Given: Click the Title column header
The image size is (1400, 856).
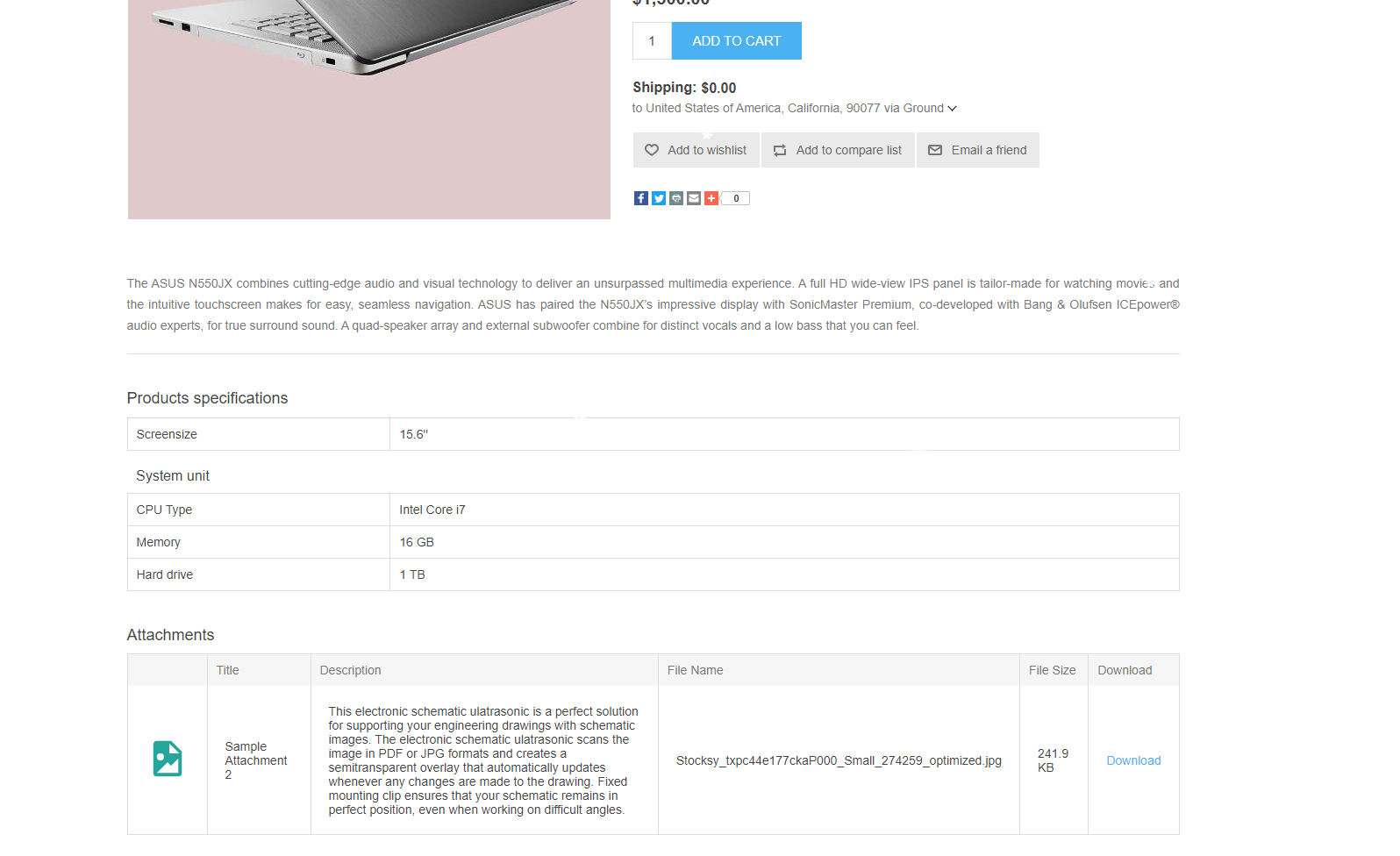Looking at the screenshot, I should (227, 670).
